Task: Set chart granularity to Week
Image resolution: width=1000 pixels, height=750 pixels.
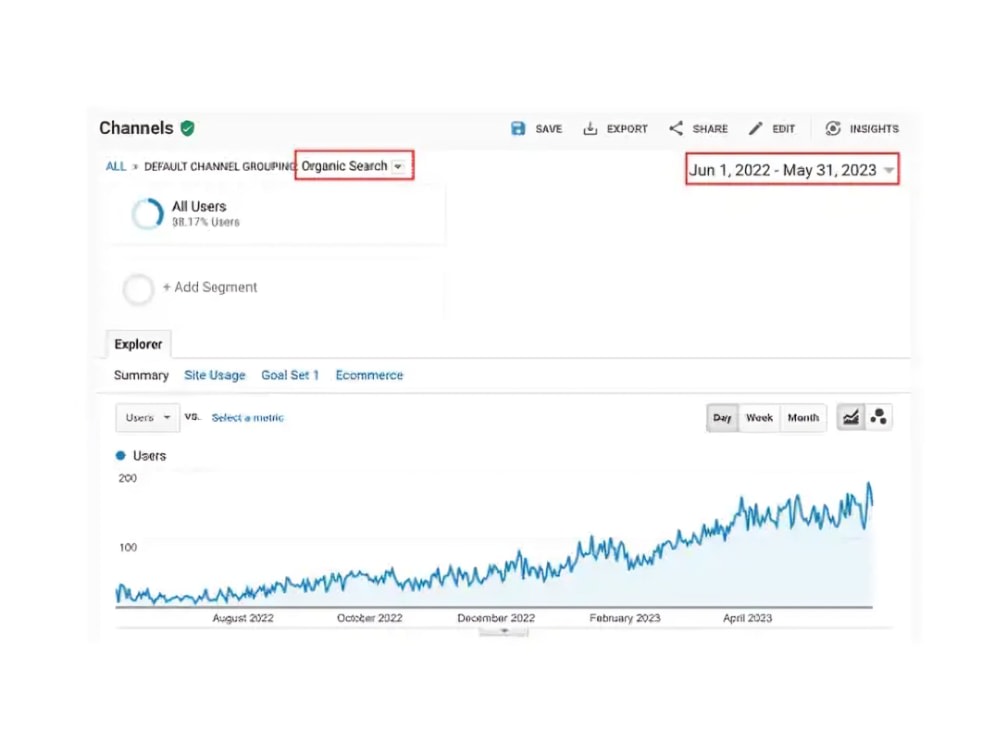Action: pyautogui.click(x=759, y=418)
